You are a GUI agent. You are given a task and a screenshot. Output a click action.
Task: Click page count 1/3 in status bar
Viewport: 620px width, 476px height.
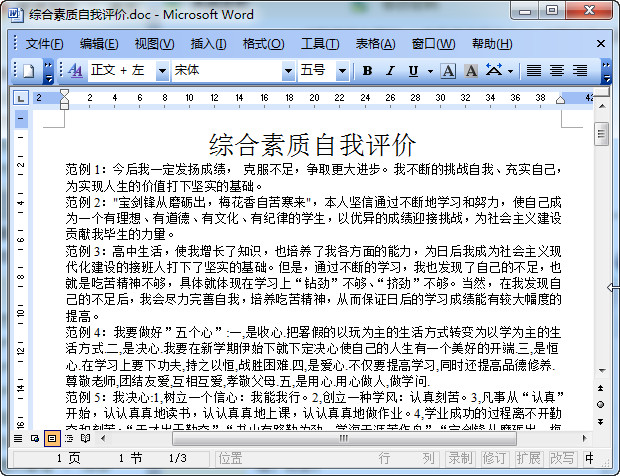coord(178,458)
